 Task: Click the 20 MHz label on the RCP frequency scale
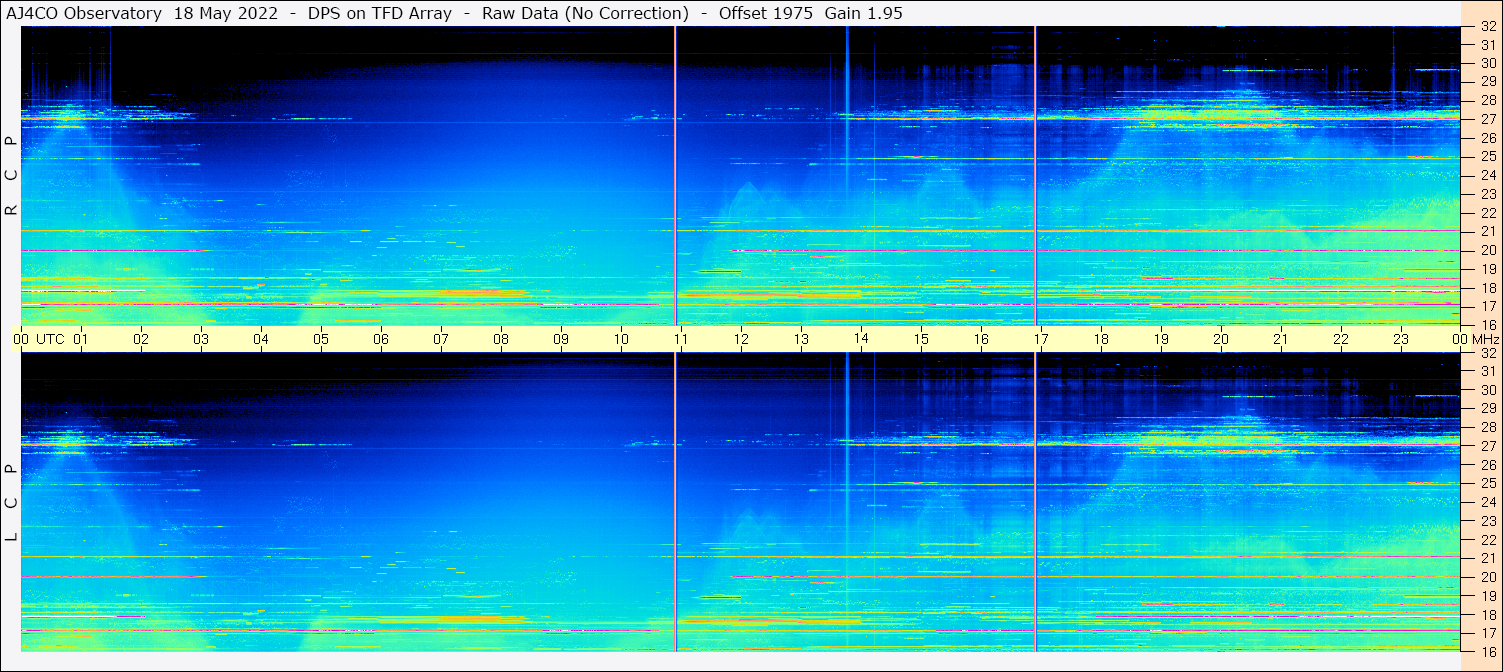pos(1488,250)
